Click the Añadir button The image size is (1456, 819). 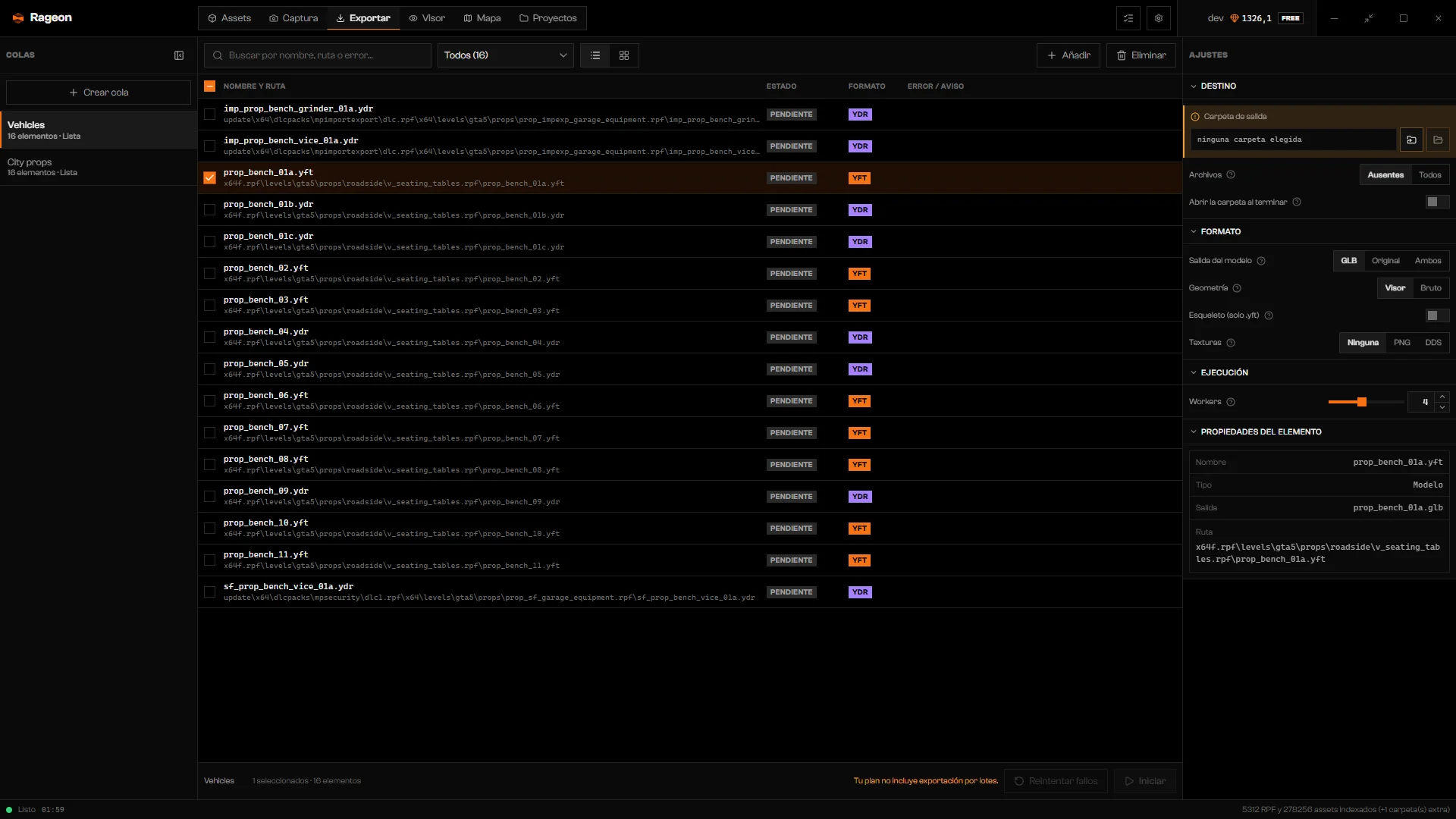(x=1068, y=55)
